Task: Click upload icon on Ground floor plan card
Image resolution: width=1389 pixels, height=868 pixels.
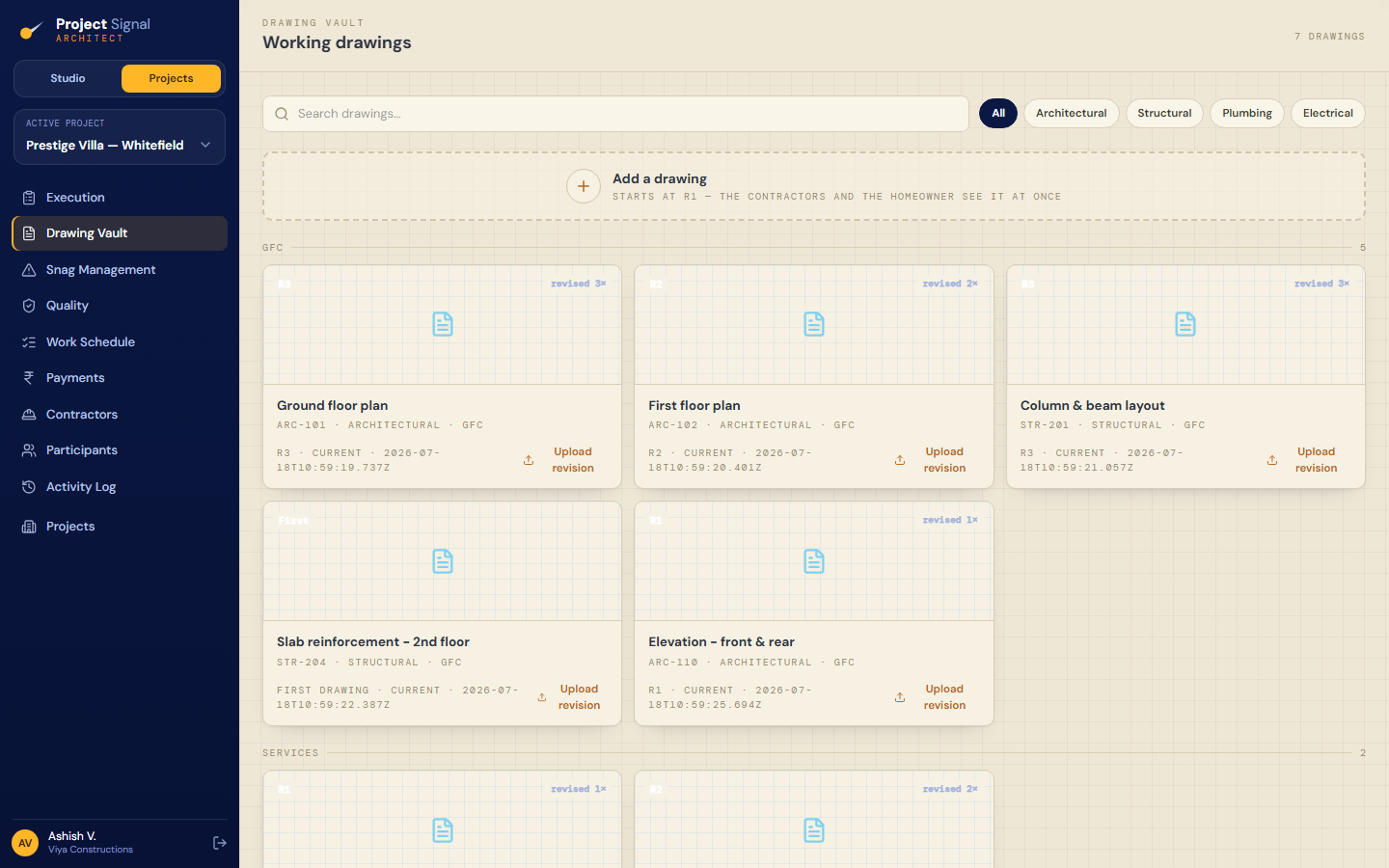Action: pos(529,460)
